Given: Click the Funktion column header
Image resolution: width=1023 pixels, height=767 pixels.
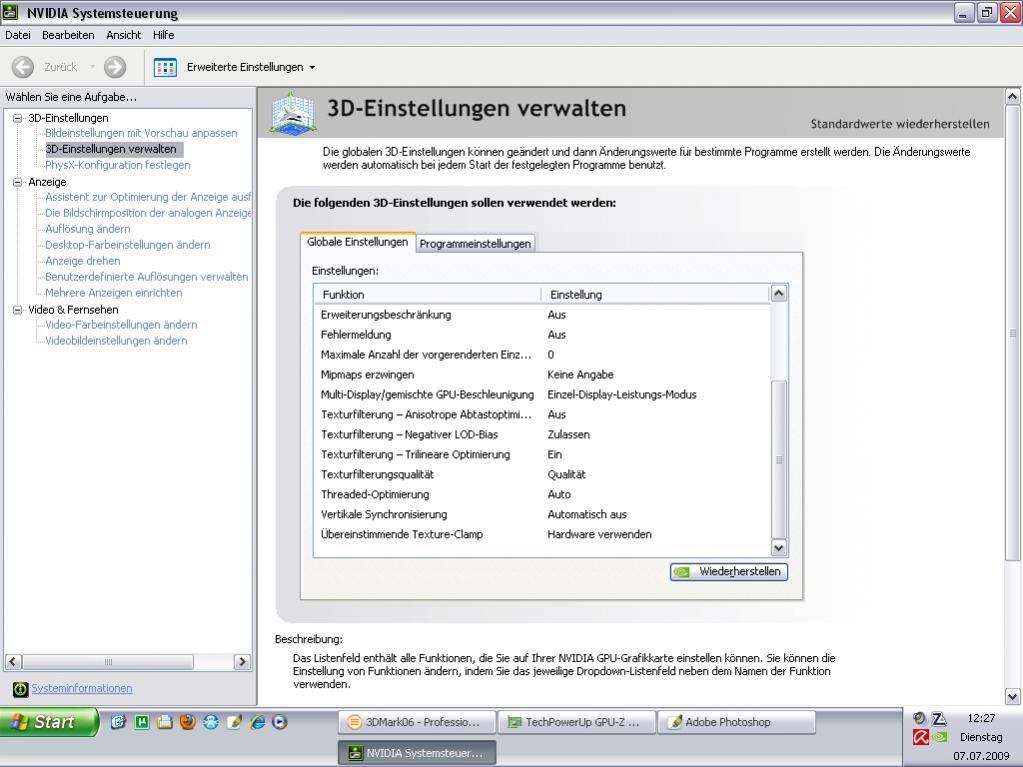Looking at the screenshot, I should point(427,294).
